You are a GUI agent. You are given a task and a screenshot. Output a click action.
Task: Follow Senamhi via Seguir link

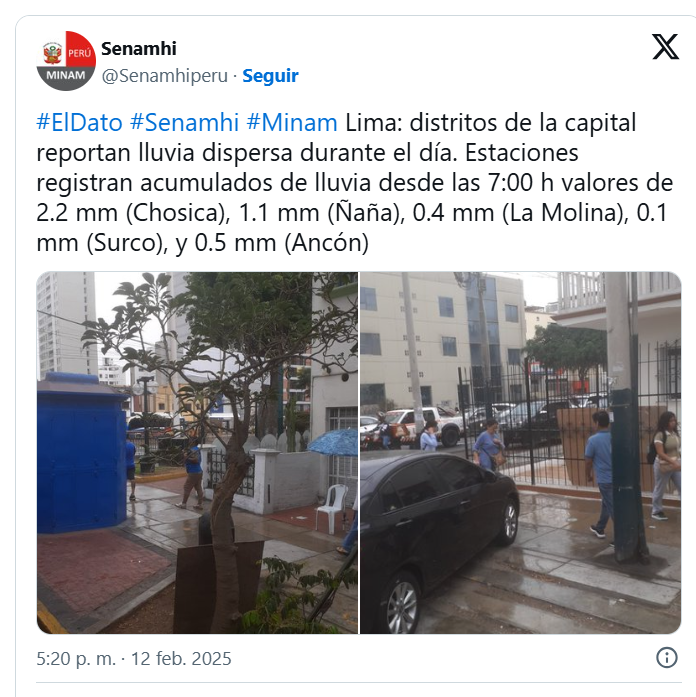[x=270, y=76]
